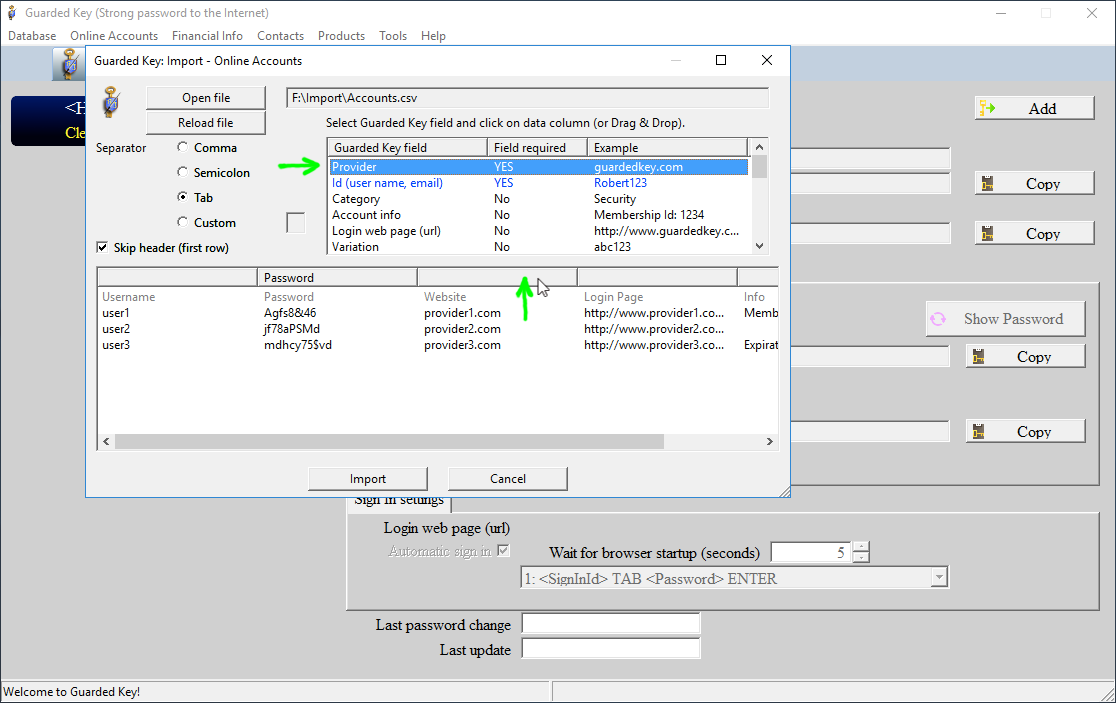Maximize the Import dialog window
The width and height of the screenshot is (1116, 703).
(721, 60)
